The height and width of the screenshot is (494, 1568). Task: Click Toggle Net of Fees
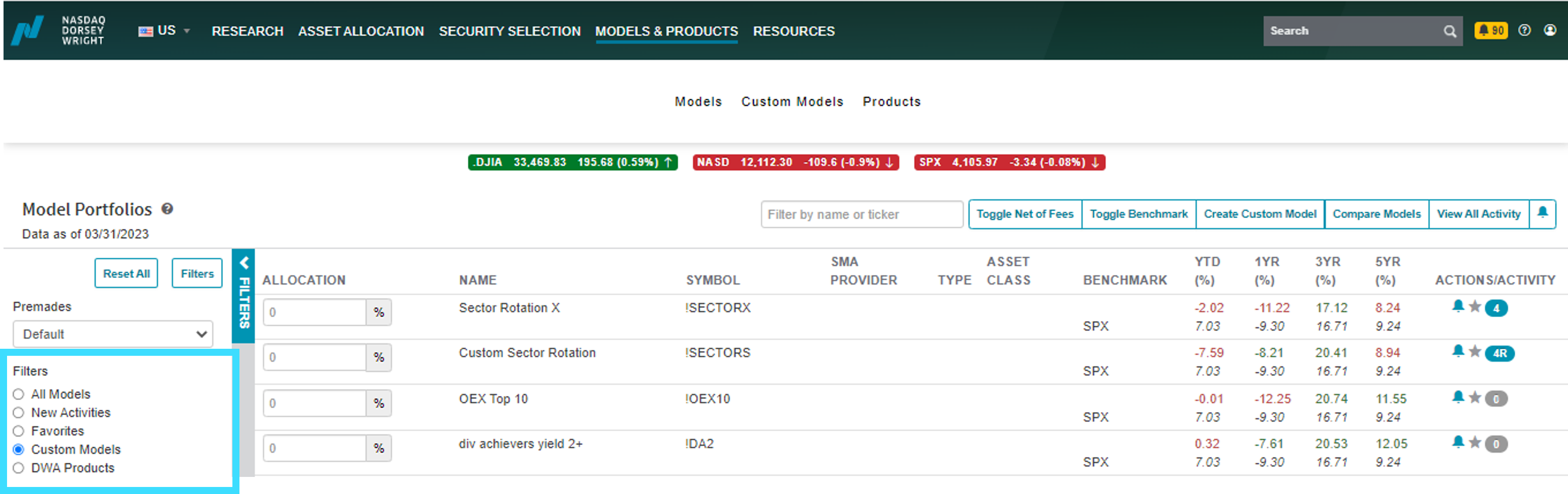(1025, 214)
